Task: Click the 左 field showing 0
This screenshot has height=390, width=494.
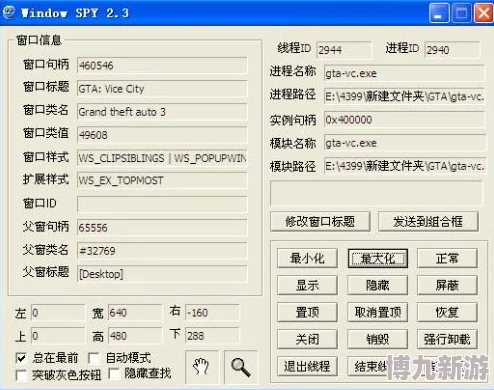Action: coord(58,313)
